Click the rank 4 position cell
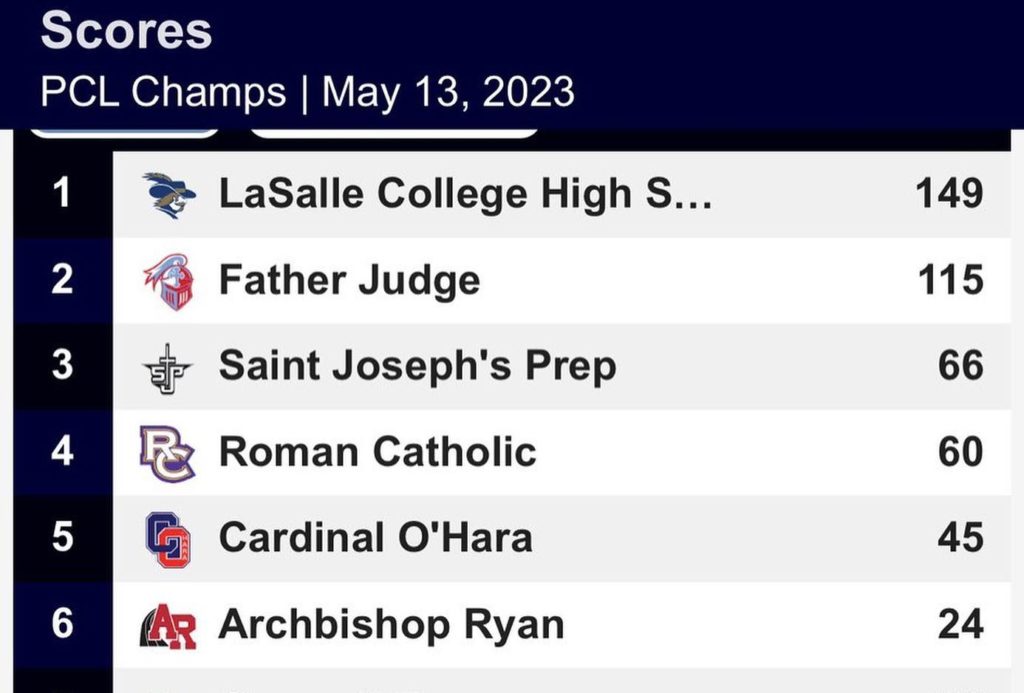Image resolution: width=1024 pixels, height=693 pixels. [62, 453]
